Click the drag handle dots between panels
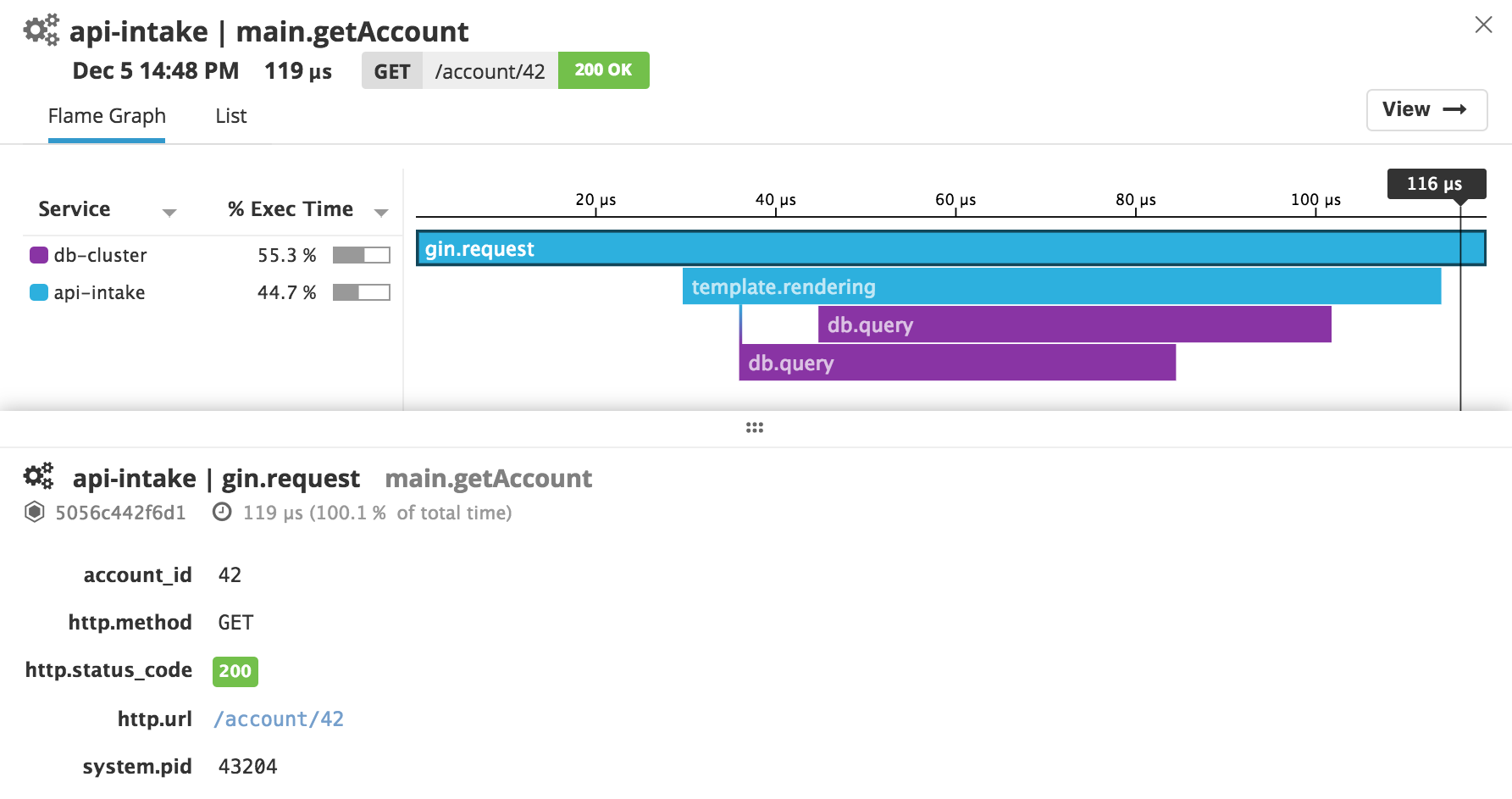This screenshot has width=1512, height=799. click(x=753, y=427)
